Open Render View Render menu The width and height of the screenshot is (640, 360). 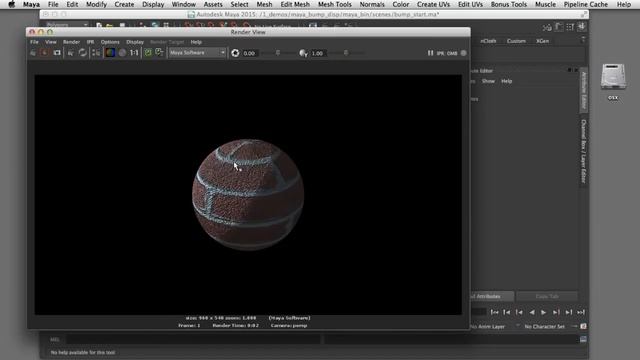[x=71, y=42]
